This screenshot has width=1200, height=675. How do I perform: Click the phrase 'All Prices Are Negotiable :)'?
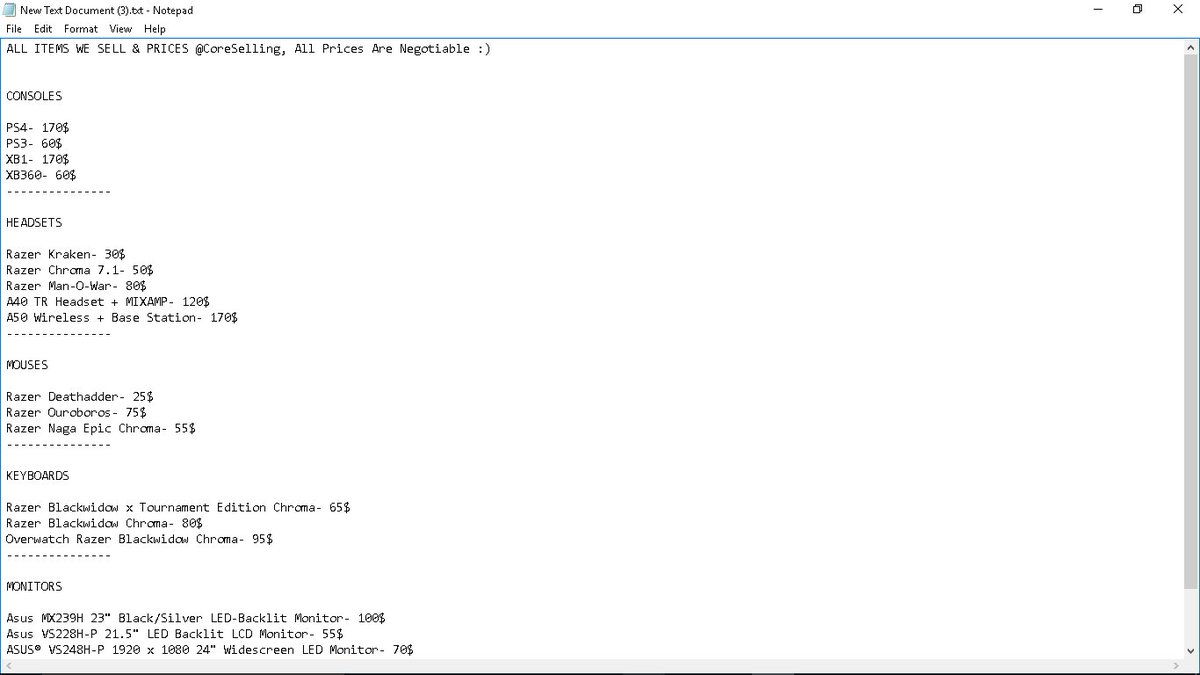(393, 49)
